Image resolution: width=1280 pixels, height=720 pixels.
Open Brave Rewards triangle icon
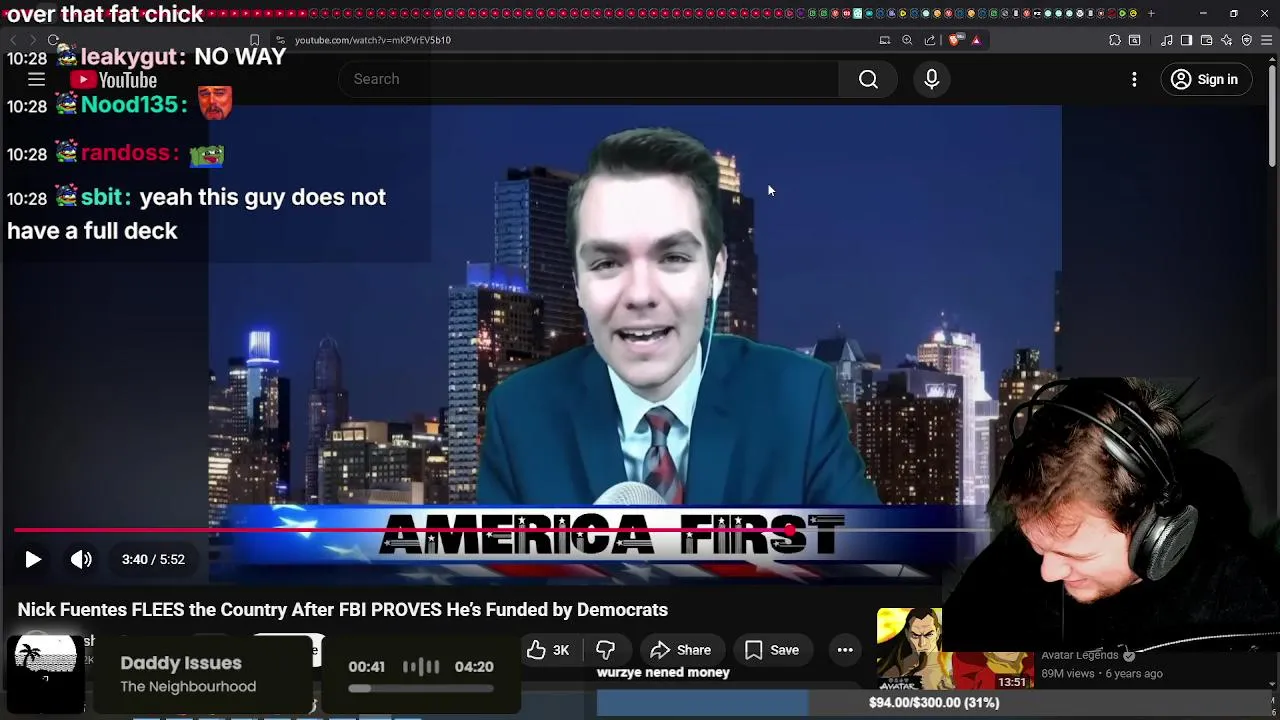976,40
